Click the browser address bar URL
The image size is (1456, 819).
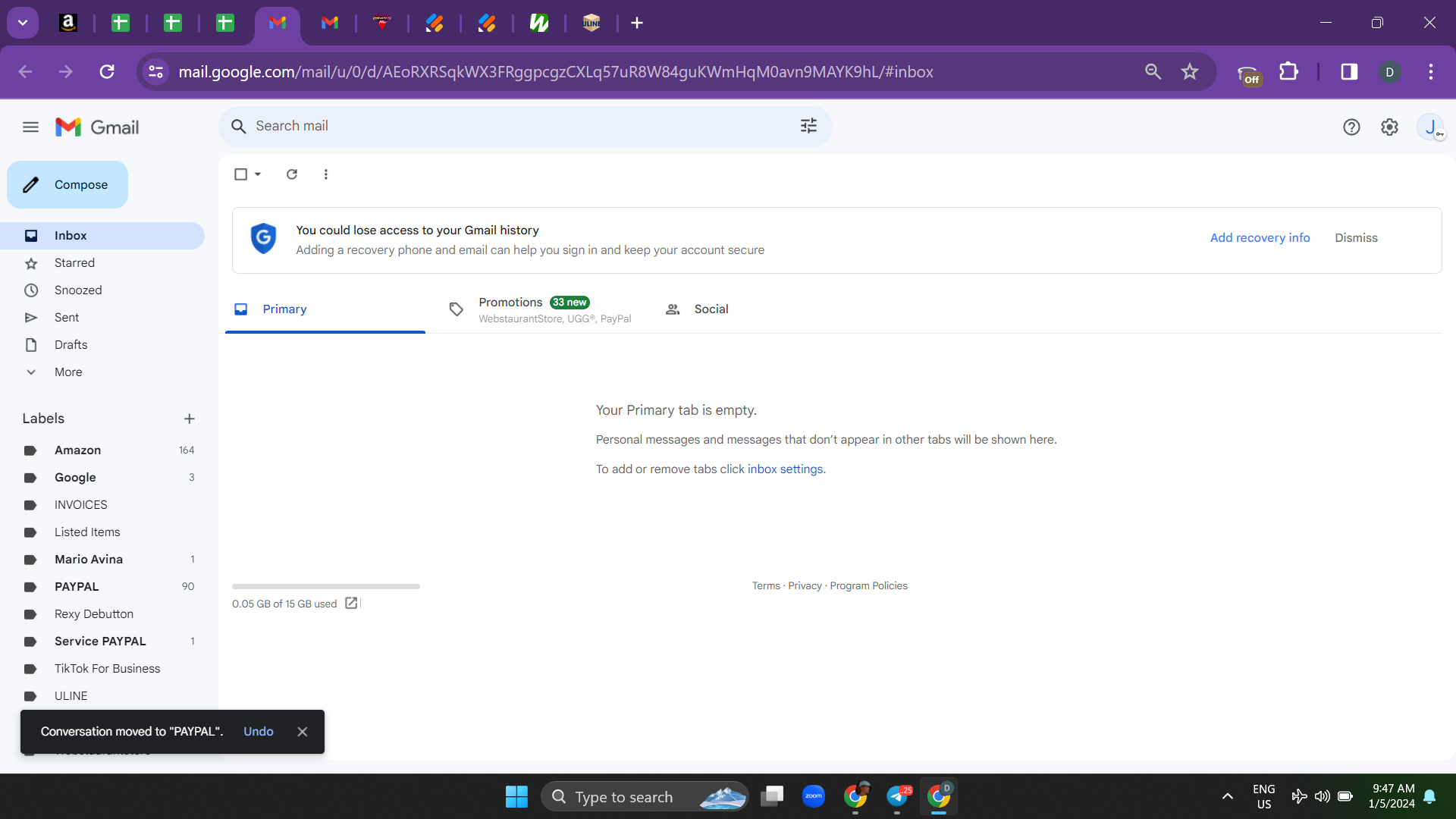point(556,71)
